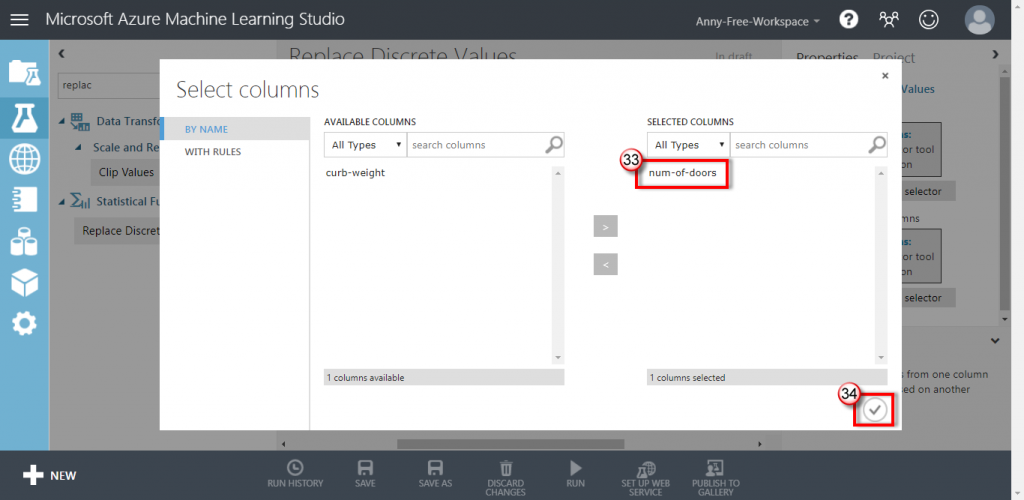Viewport: 1024px width, 500px height.
Task: Open the Settings gear sidebar icon
Action: coord(24,324)
